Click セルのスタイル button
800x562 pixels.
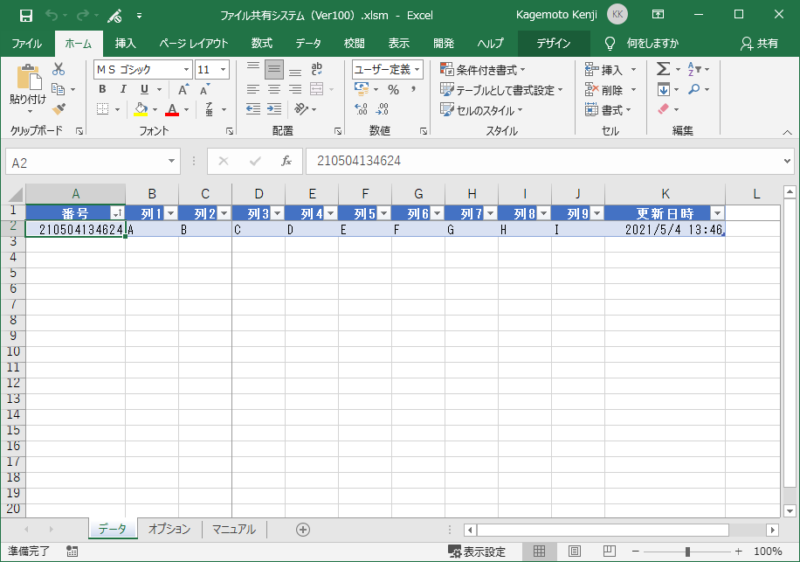click(x=481, y=110)
